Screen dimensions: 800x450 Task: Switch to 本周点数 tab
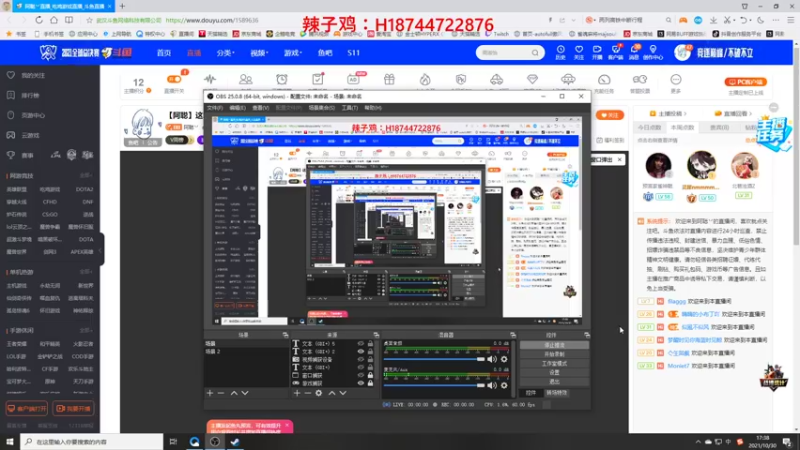tap(683, 127)
